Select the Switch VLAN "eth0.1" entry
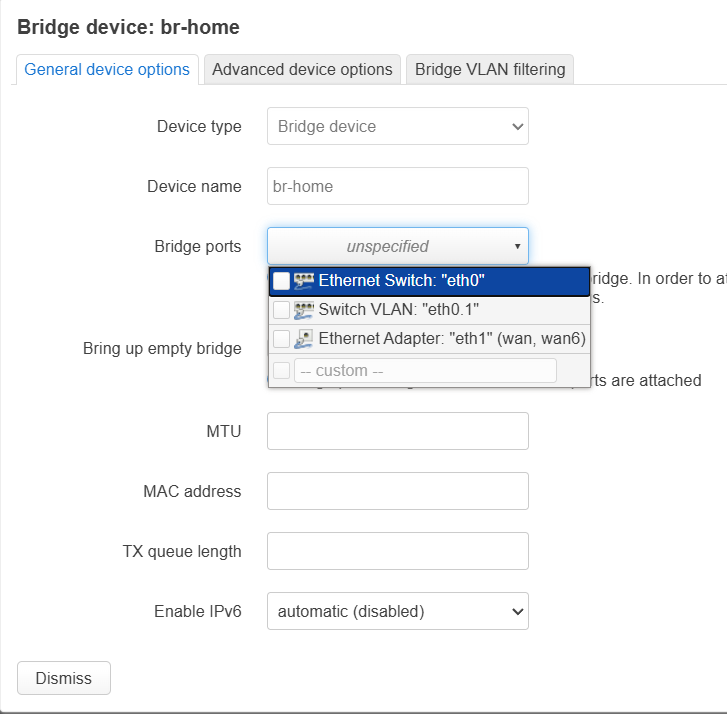 429,310
